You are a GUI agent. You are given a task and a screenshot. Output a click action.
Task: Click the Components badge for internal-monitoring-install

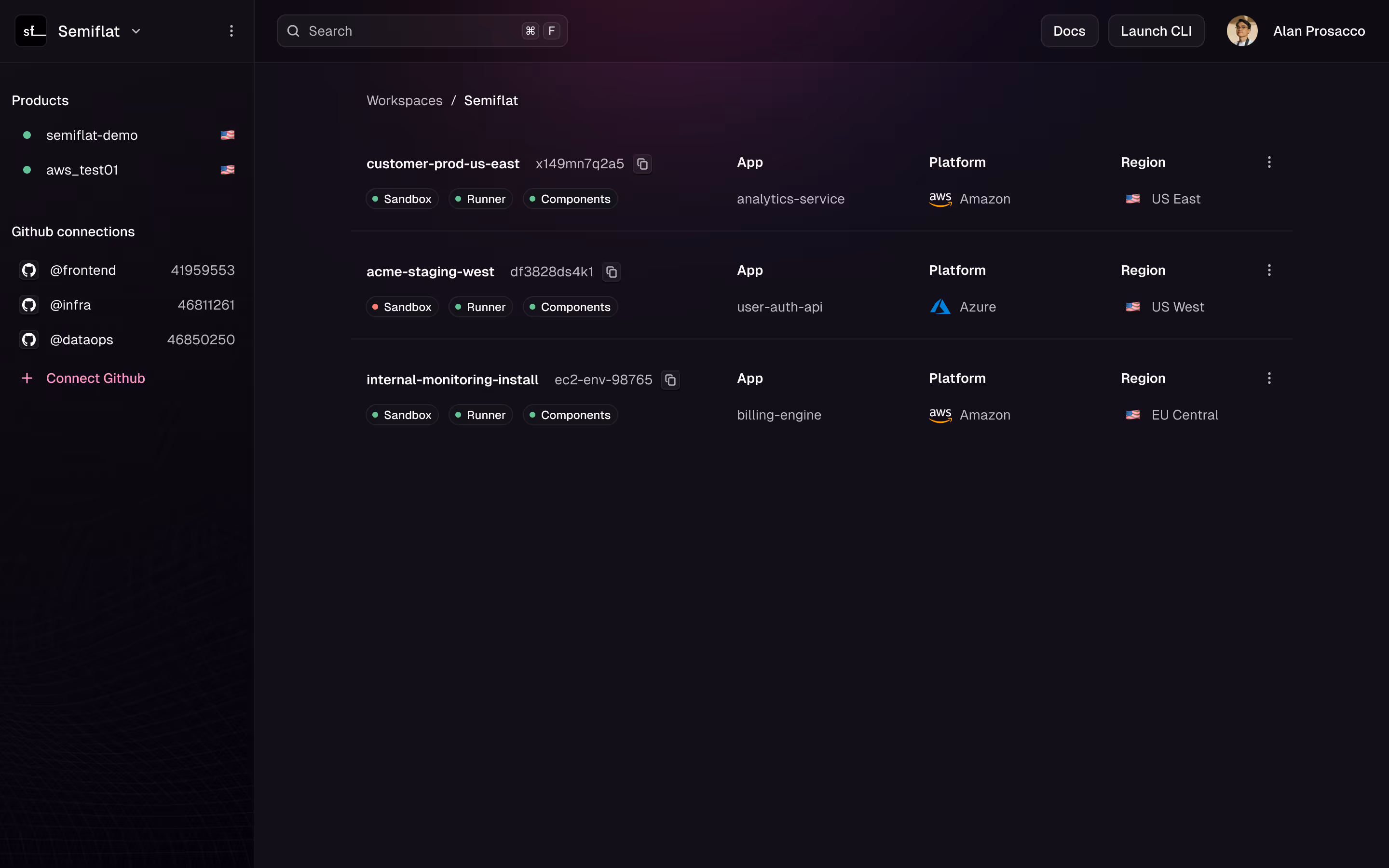click(x=570, y=415)
